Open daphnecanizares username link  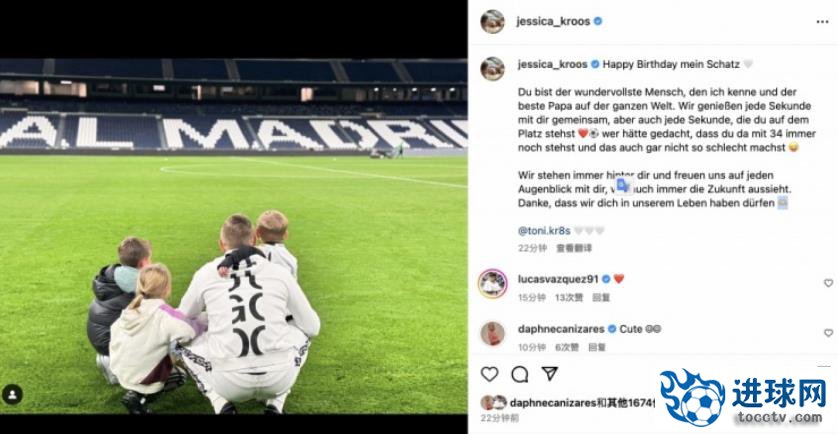click(561, 329)
